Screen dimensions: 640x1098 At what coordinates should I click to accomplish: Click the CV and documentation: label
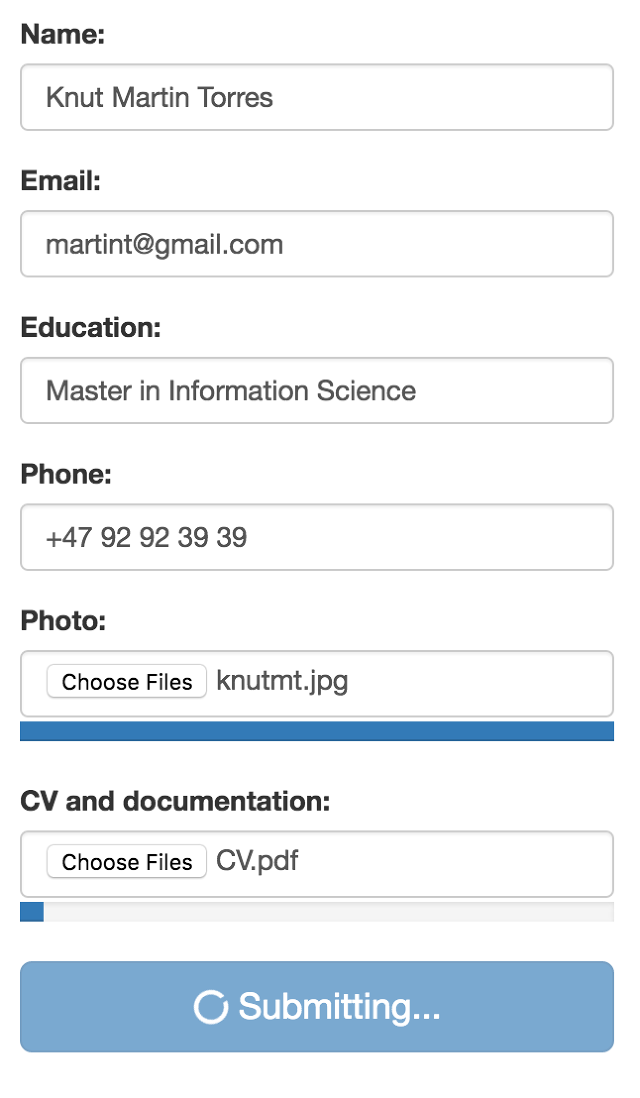coord(175,801)
